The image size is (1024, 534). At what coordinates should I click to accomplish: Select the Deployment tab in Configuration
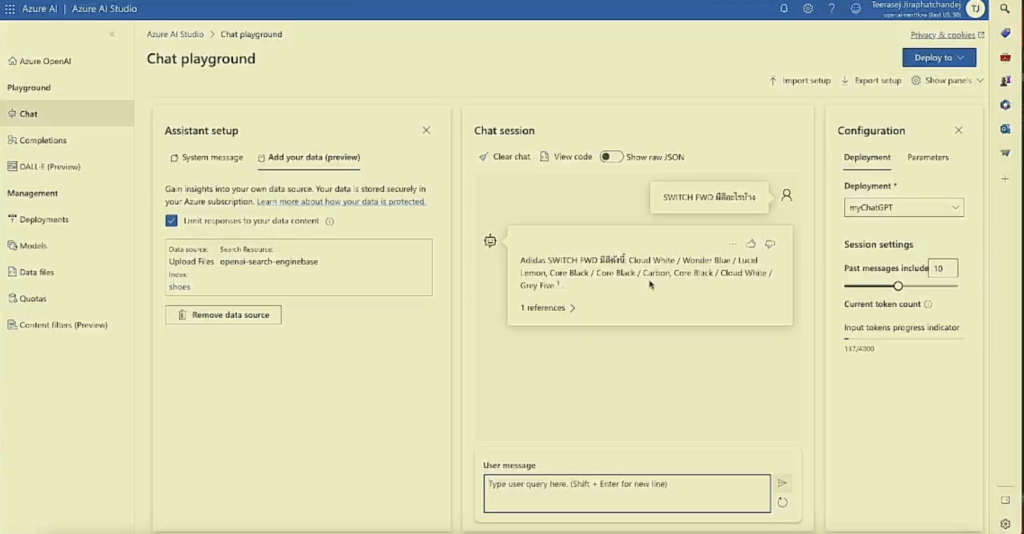click(867, 157)
